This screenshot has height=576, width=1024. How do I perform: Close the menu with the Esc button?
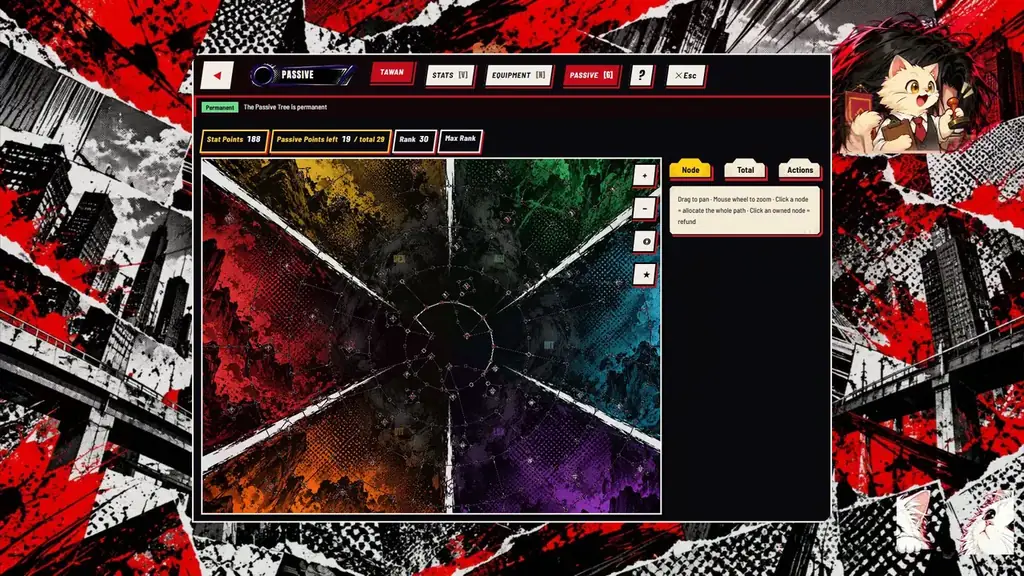coord(686,76)
